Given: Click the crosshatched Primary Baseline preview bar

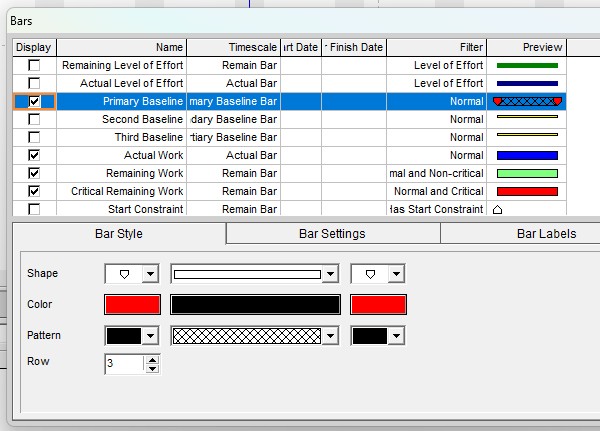Looking at the screenshot, I should click(527, 101).
